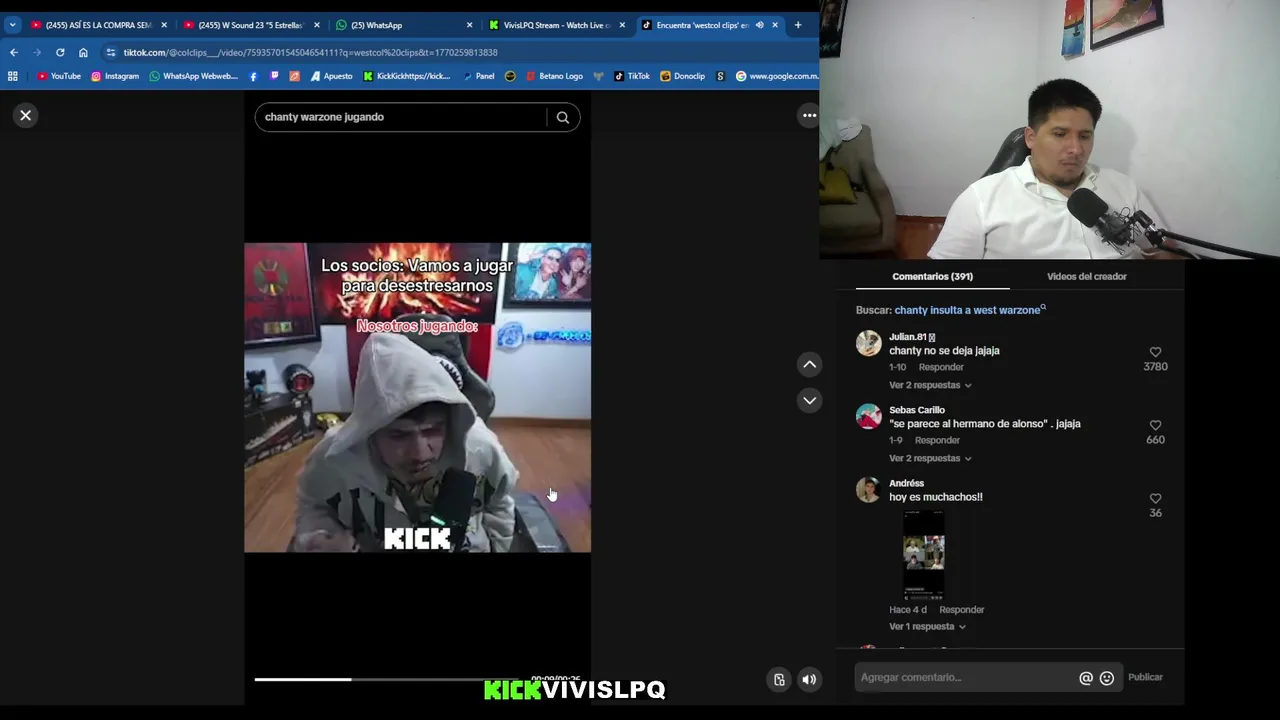This screenshot has height=720, width=1280.
Task: Close the TikTok video viewer
Action: pyautogui.click(x=26, y=116)
